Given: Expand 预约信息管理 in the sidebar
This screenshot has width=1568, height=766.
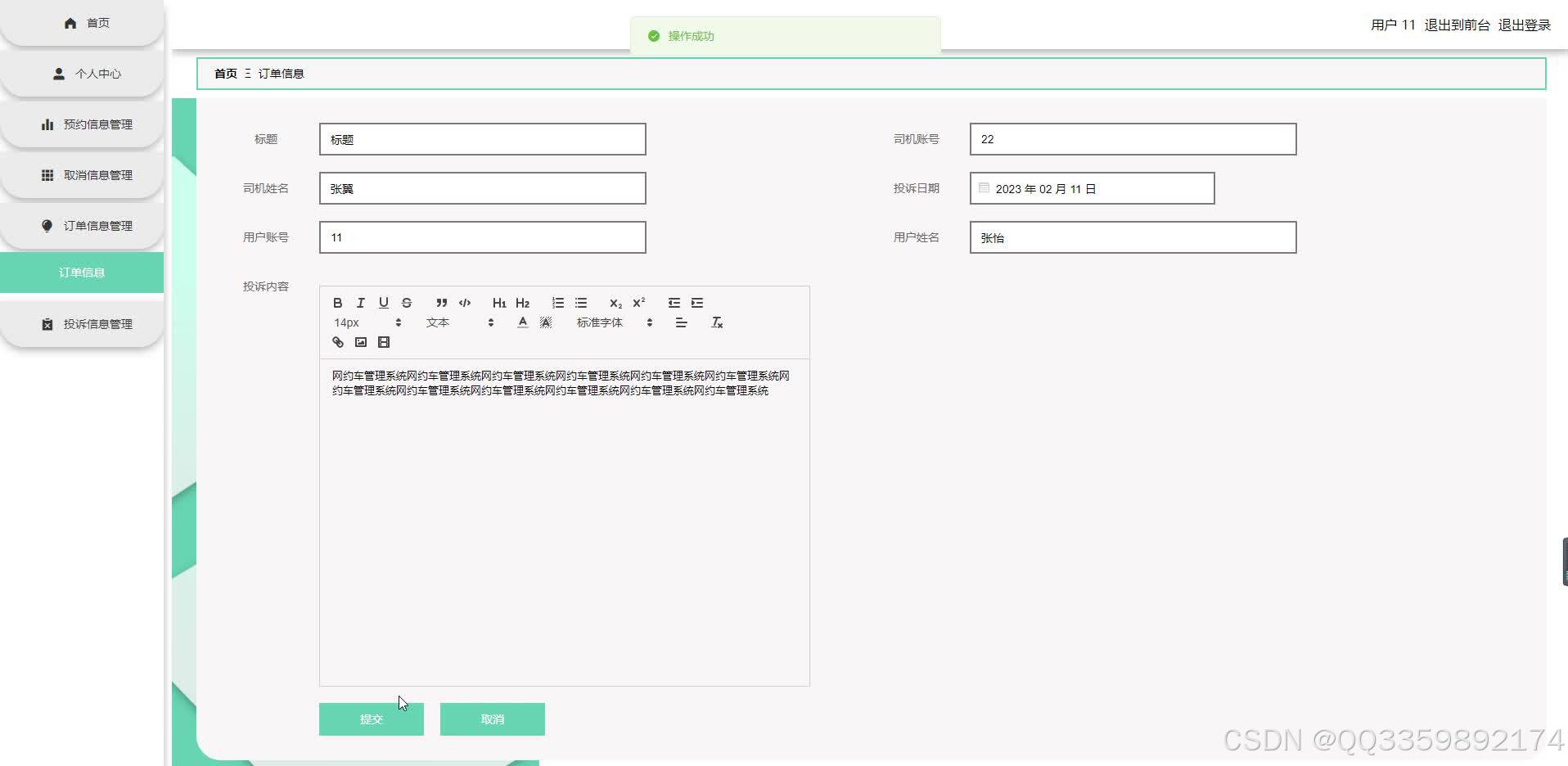Looking at the screenshot, I should [82, 124].
